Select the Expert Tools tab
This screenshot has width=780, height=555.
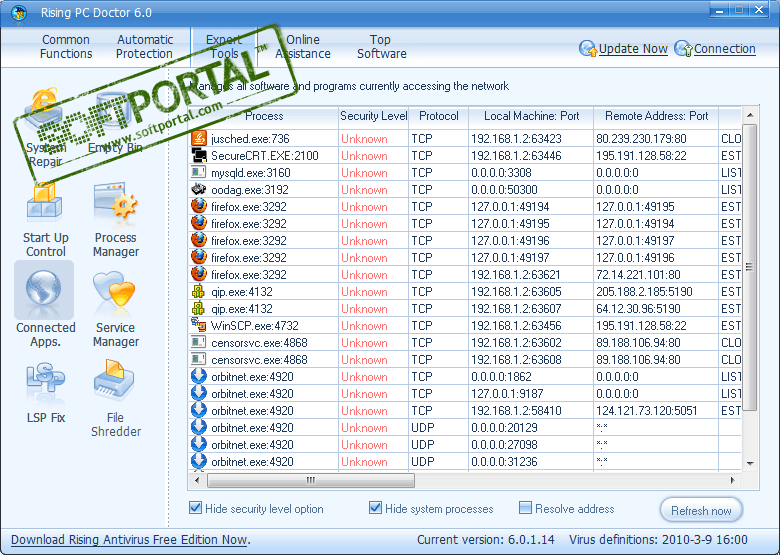pyautogui.click(x=224, y=46)
